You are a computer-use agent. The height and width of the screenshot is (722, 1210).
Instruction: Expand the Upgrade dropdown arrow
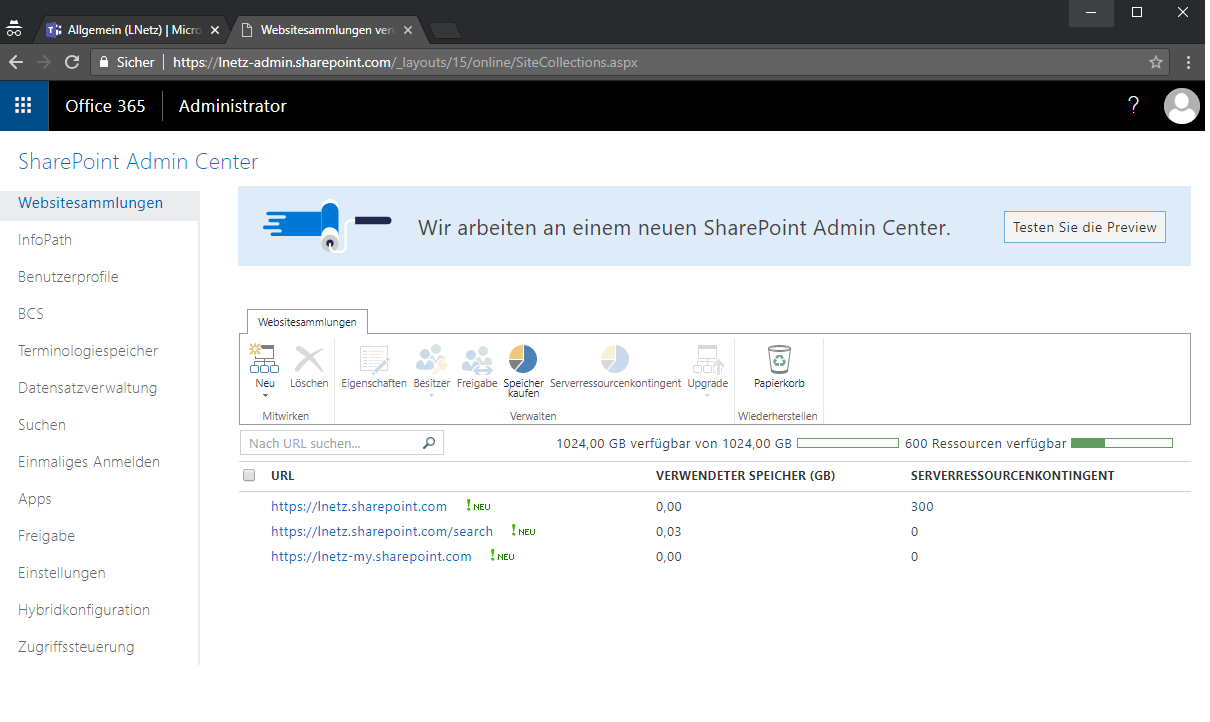[x=708, y=396]
